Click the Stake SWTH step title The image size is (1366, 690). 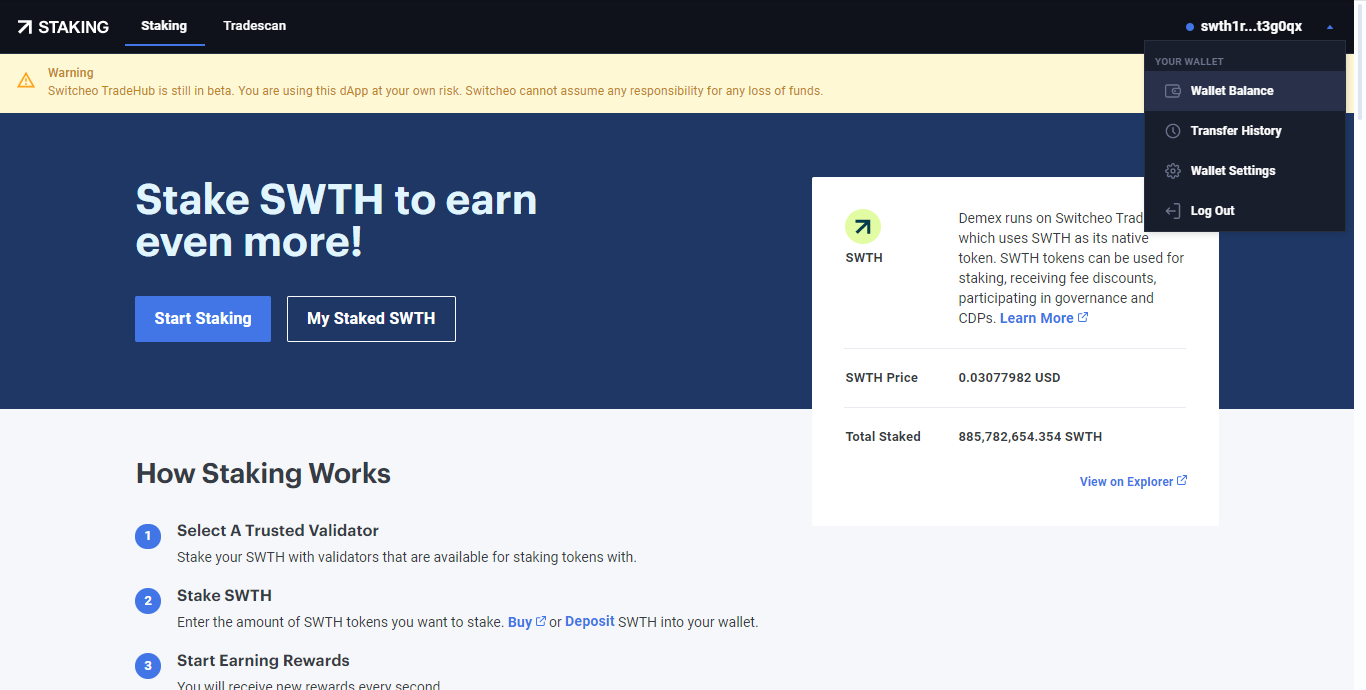[x=224, y=596]
